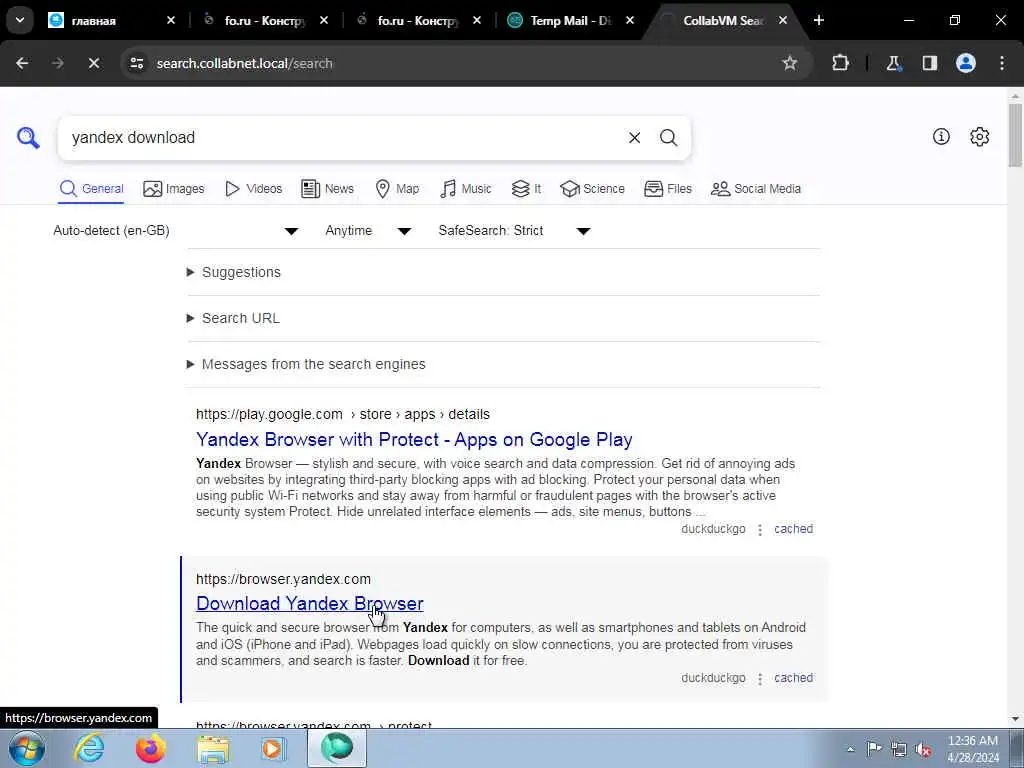Select the Map category
This screenshot has width=1024, height=768.
click(397, 189)
